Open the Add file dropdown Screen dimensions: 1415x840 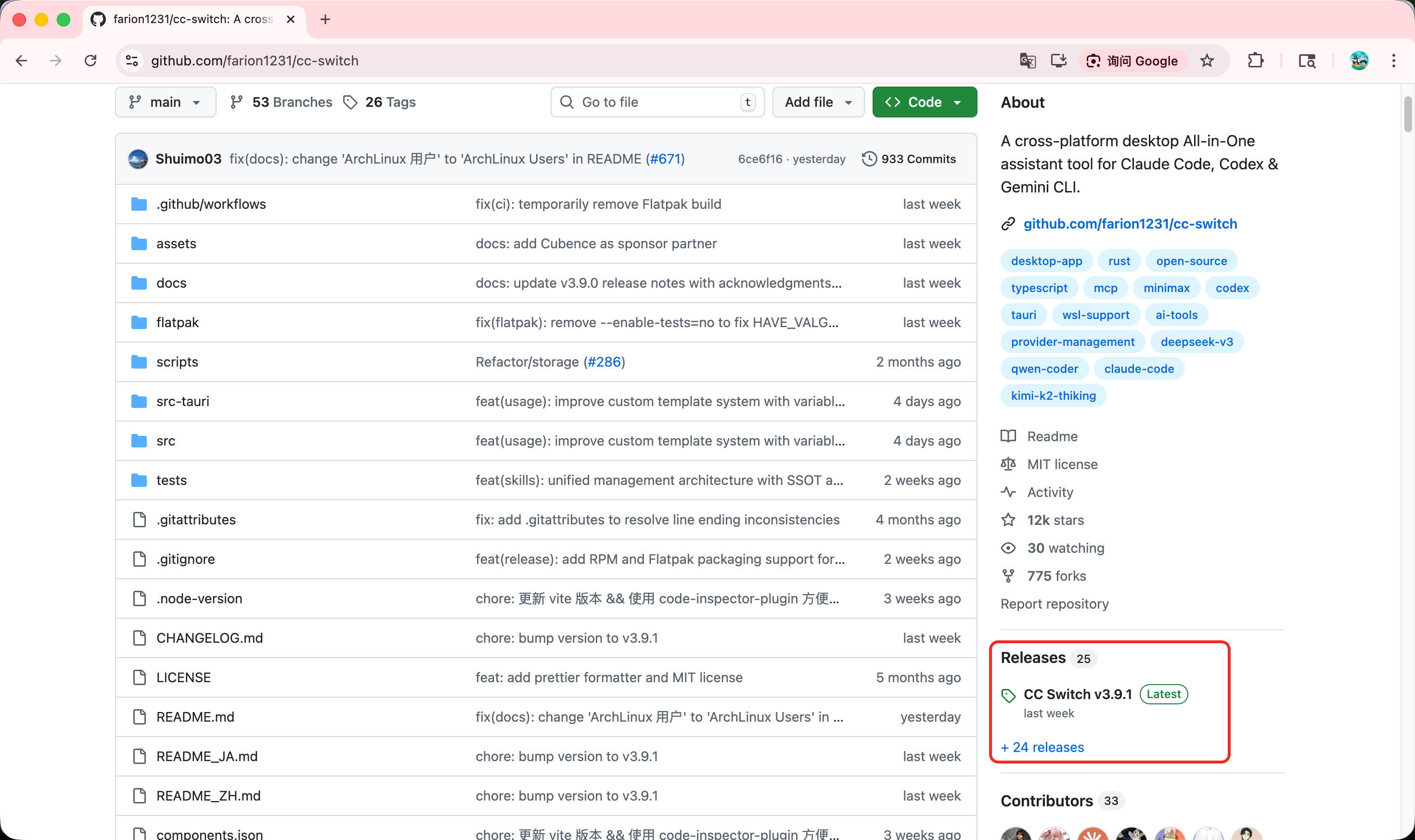(818, 102)
